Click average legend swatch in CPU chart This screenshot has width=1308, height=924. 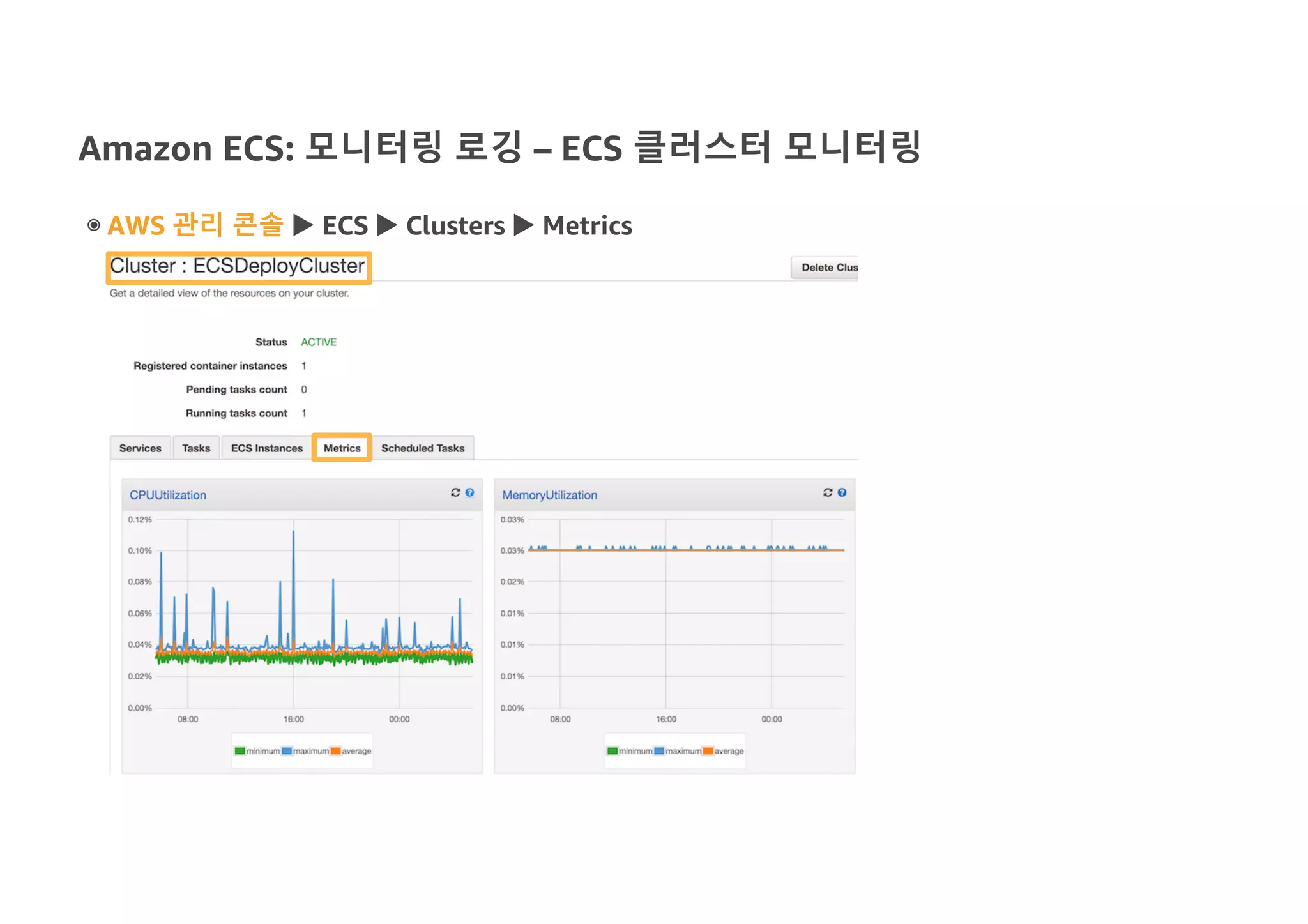[x=335, y=751]
